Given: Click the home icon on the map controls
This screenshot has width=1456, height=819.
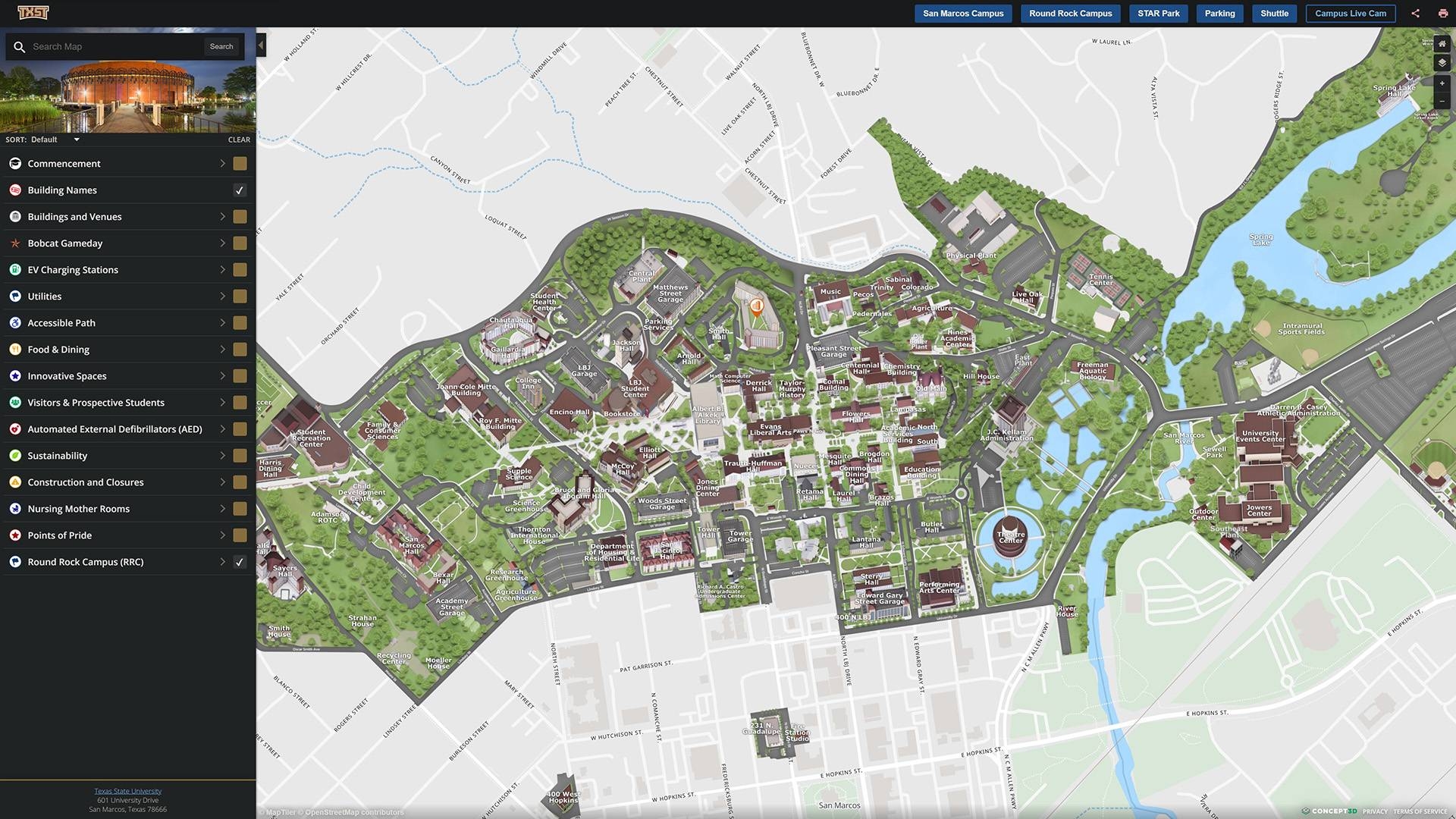Looking at the screenshot, I should (1442, 44).
